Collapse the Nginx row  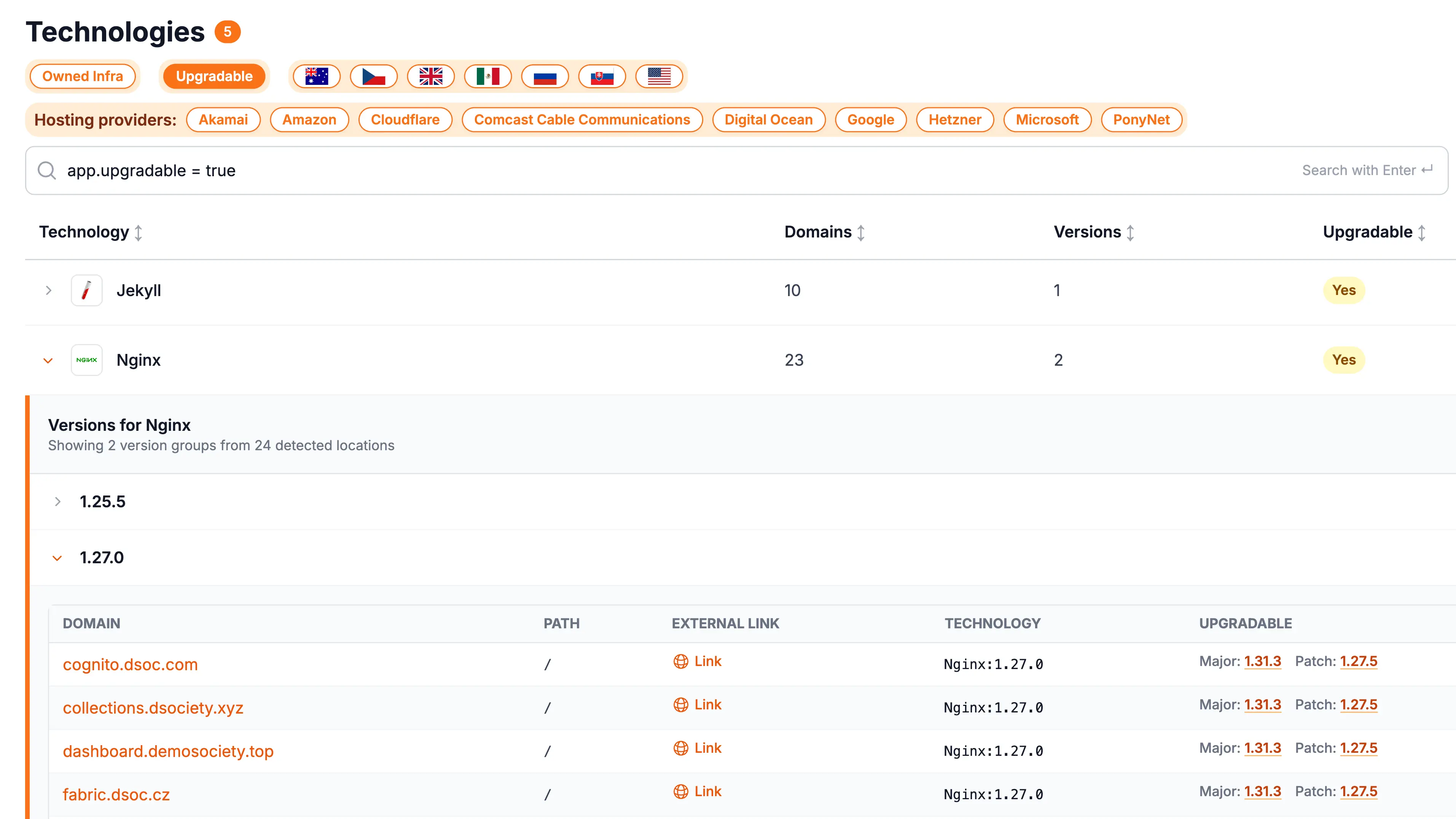pos(48,360)
